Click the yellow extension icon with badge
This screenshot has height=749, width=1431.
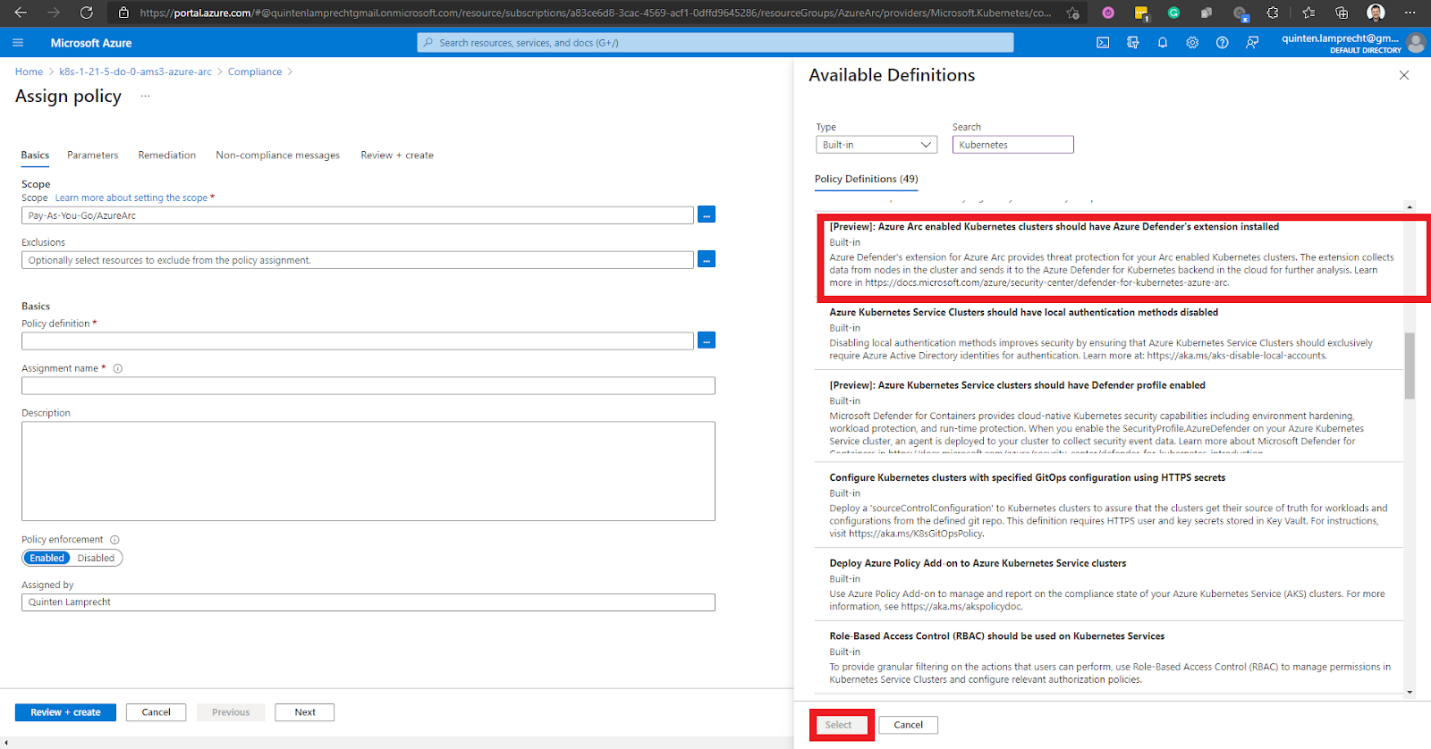(1141, 13)
